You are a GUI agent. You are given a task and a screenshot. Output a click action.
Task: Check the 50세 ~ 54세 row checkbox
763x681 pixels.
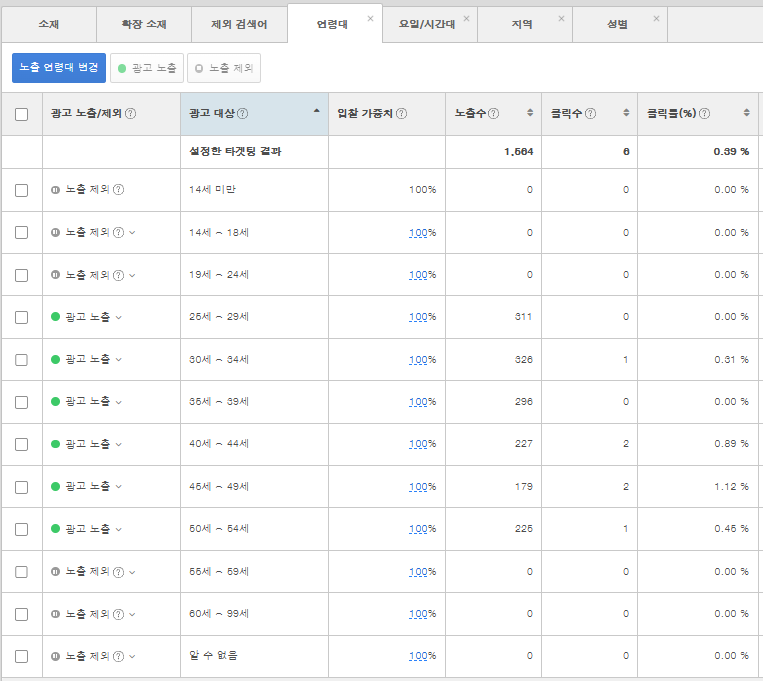pos(21,529)
